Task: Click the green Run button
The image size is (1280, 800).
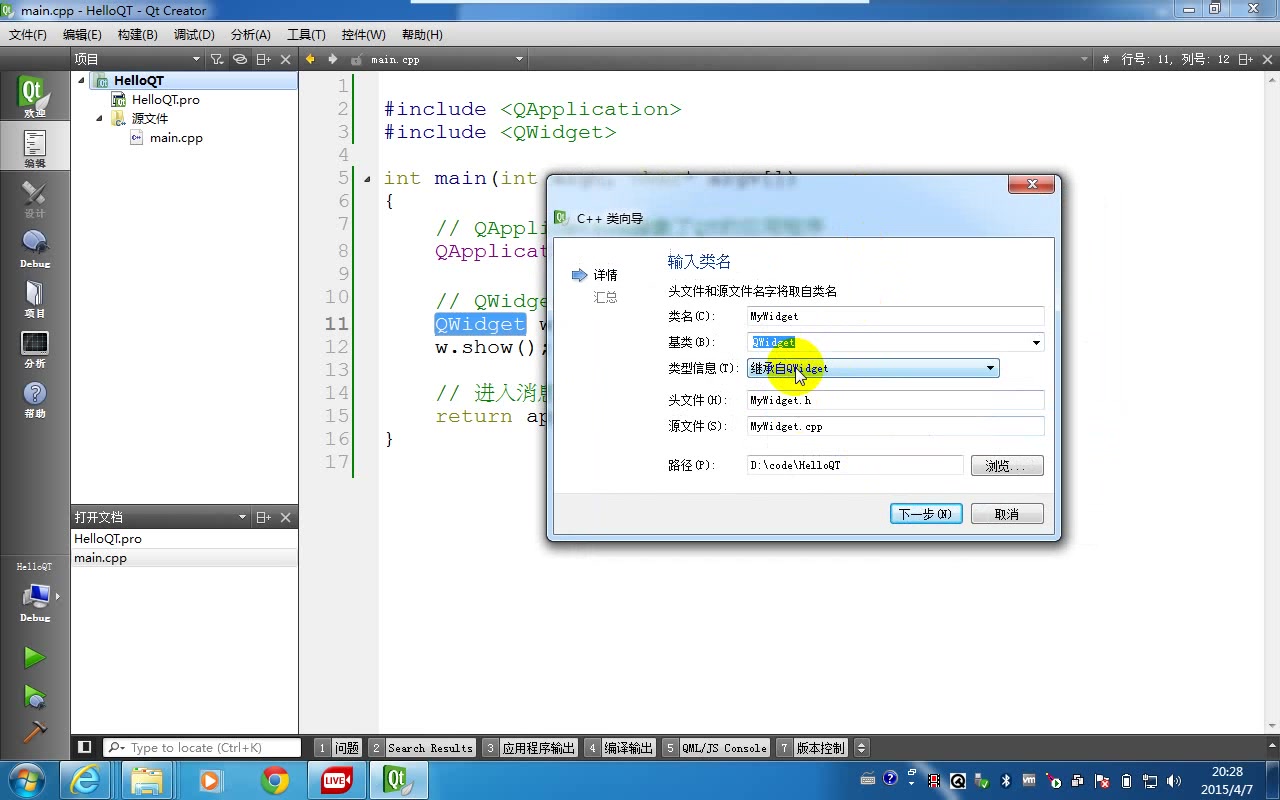Action: 34,657
